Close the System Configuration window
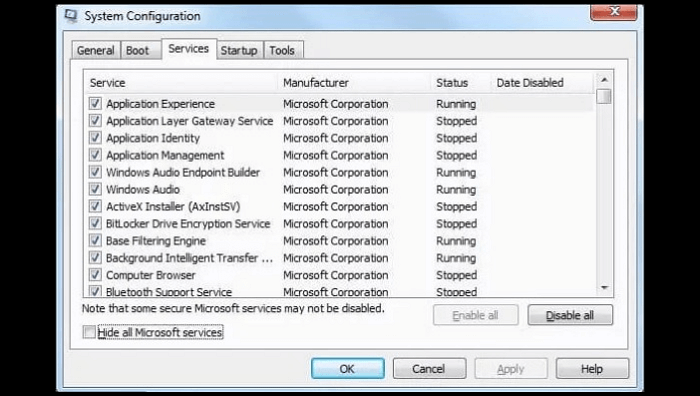The image size is (700, 396). [614, 11]
